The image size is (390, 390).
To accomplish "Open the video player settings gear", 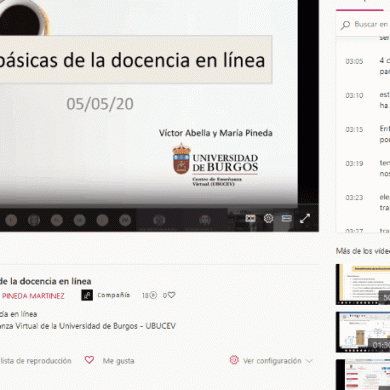I will [268, 218].
